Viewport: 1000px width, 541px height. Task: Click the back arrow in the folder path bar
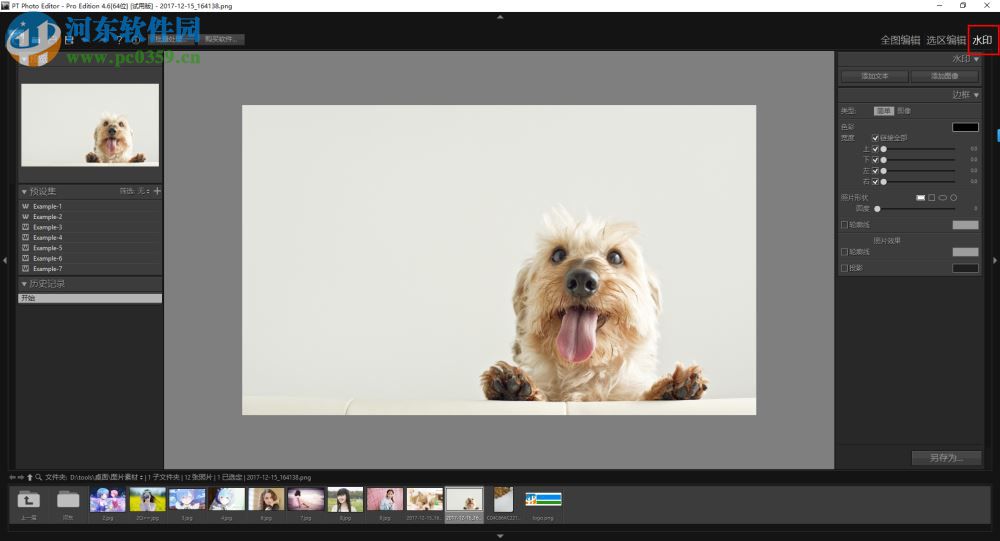(12, 477)
